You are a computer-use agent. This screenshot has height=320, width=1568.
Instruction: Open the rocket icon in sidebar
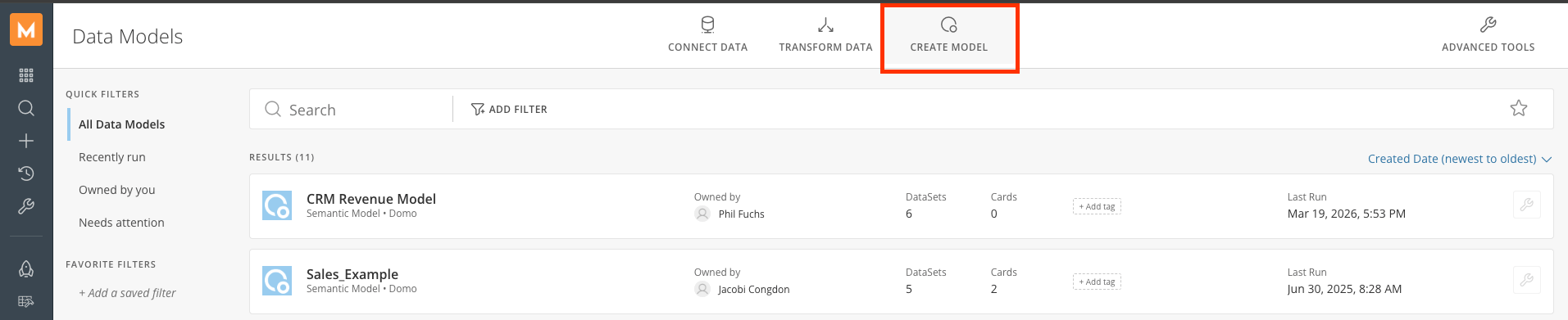point(26,268)
